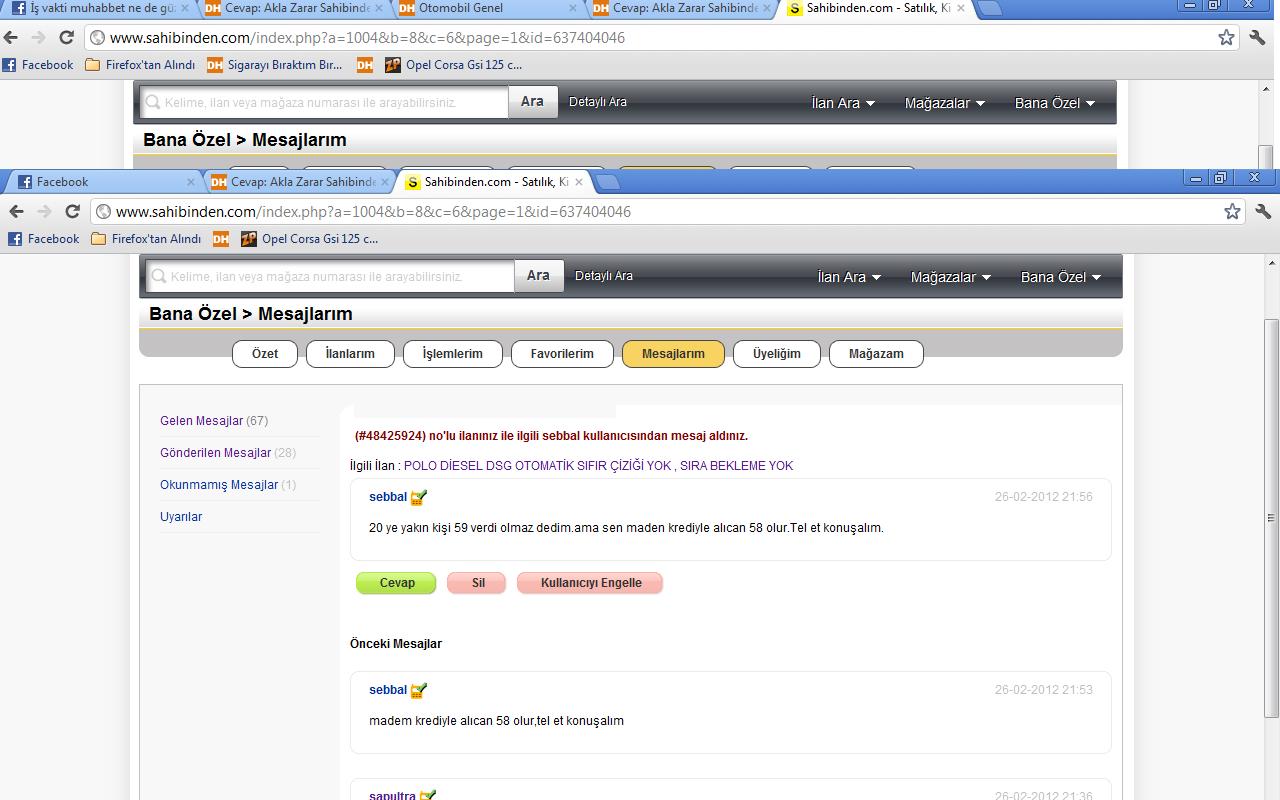The image size is (1280, 800).
Task: Reload the page in the rear browser window
Action: point(66,37)
